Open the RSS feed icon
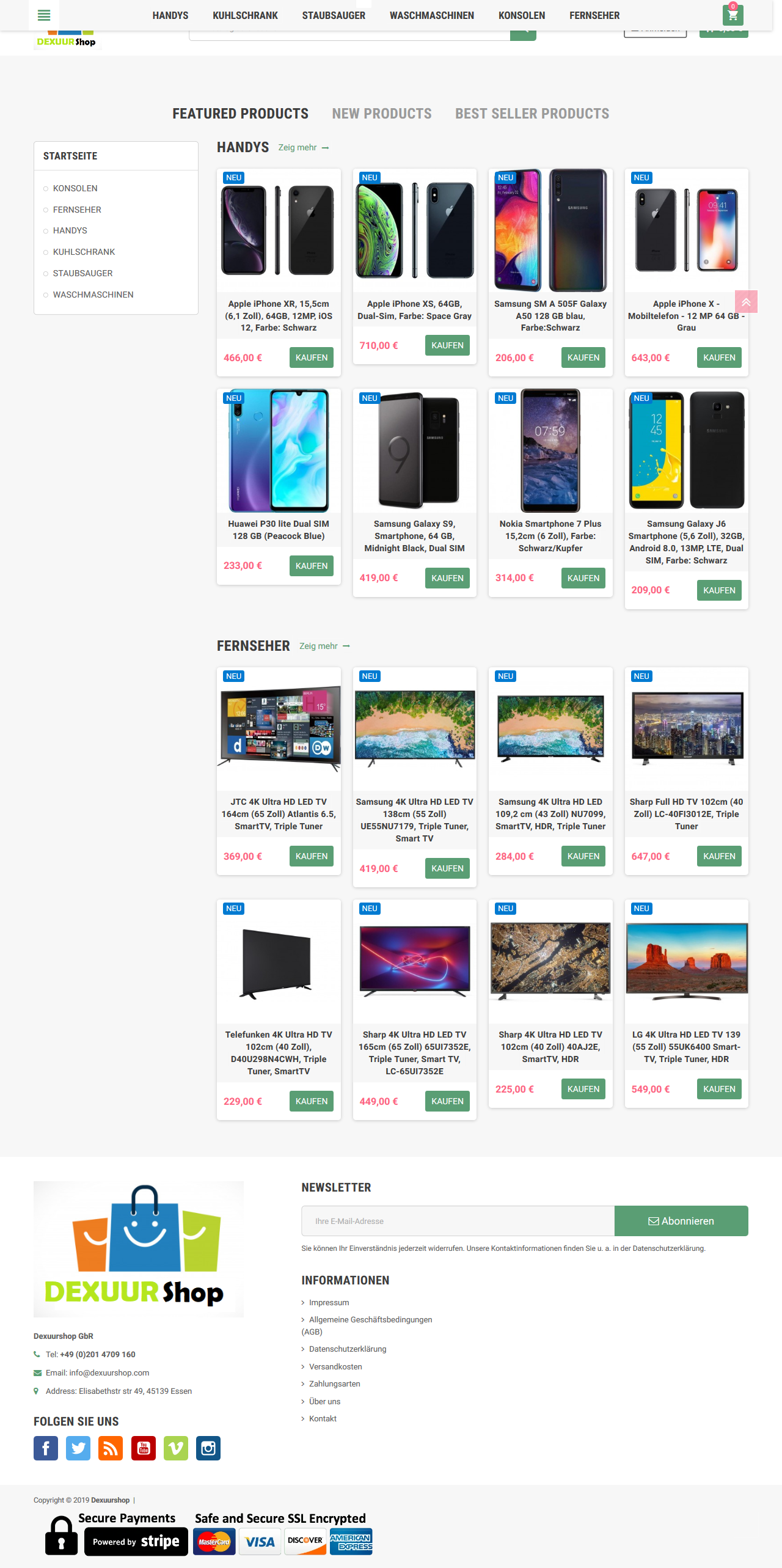The image size is (782, 1568). tap(111, 1448)
